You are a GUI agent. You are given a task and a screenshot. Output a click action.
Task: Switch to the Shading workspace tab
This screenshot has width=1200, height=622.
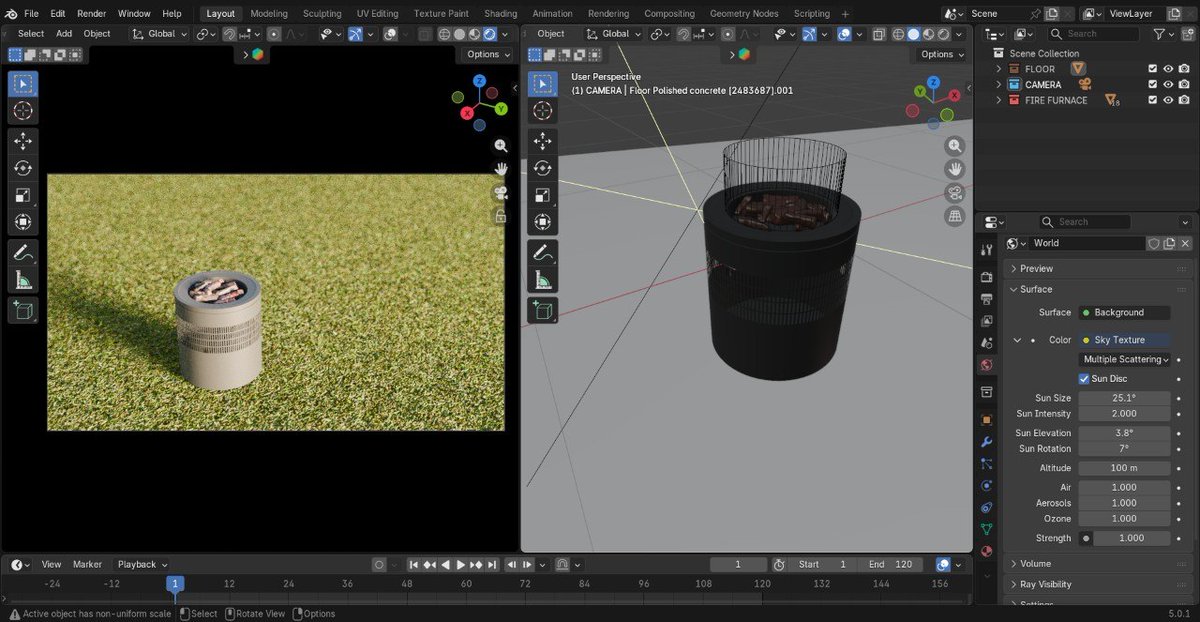click(x=501, y=13)
